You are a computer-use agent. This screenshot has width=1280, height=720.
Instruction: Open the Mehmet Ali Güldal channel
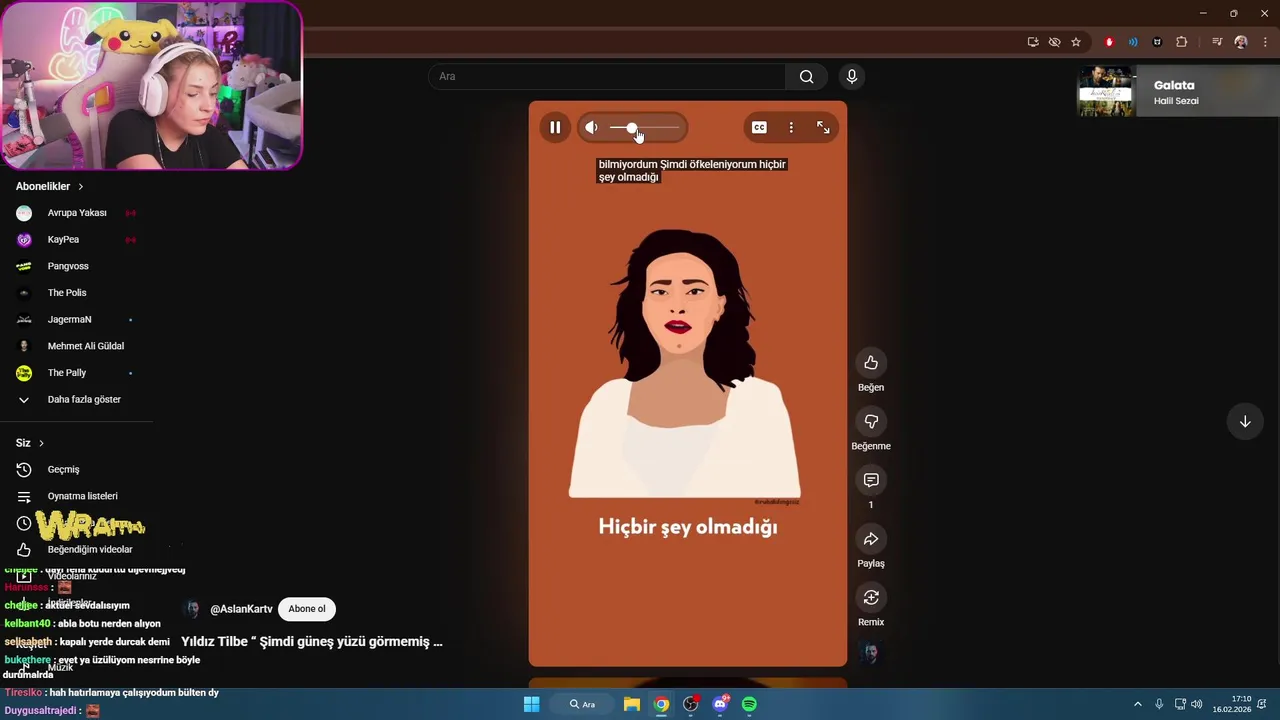76,346
